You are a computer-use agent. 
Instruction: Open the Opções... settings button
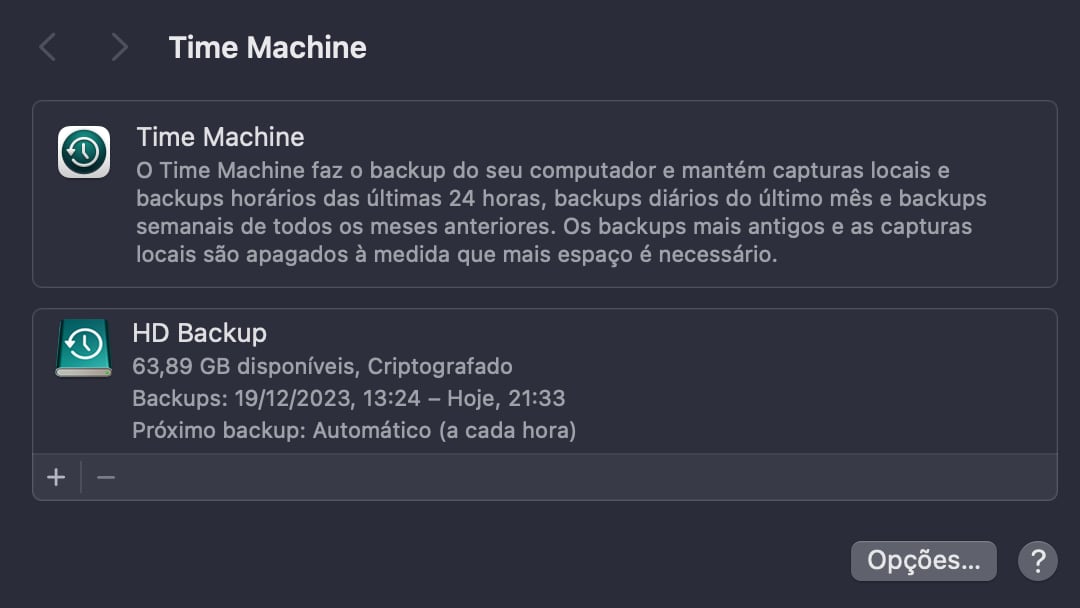click(923, 561)
